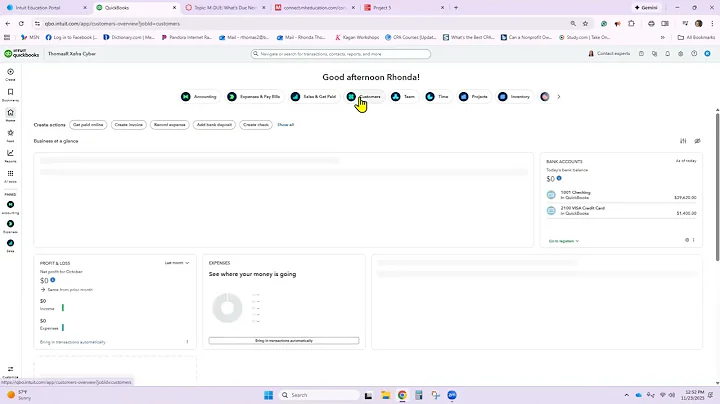Go to Home in left sidebar

click(x=10, y=115)
